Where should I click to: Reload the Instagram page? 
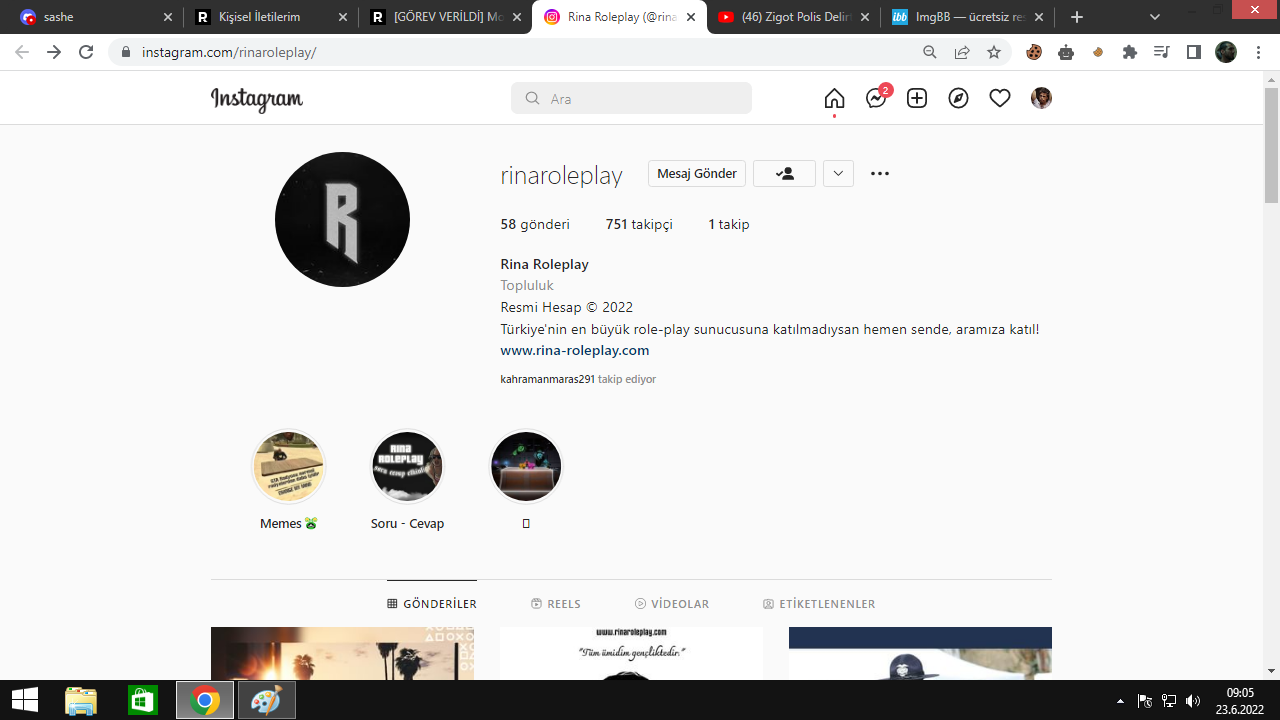(86, 52)
